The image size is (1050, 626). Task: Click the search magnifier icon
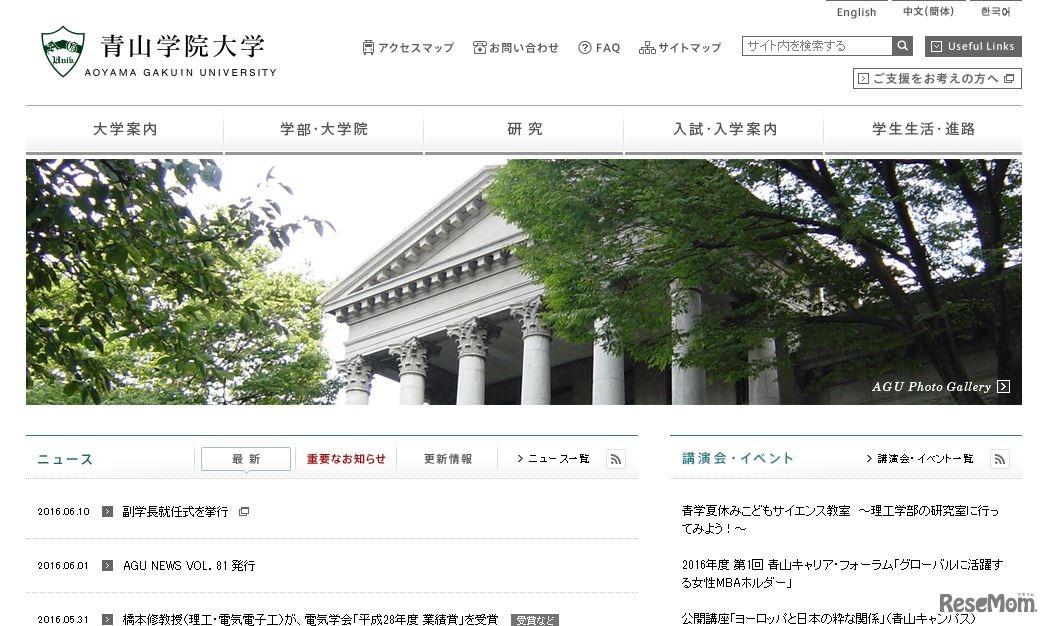(902, 45)
